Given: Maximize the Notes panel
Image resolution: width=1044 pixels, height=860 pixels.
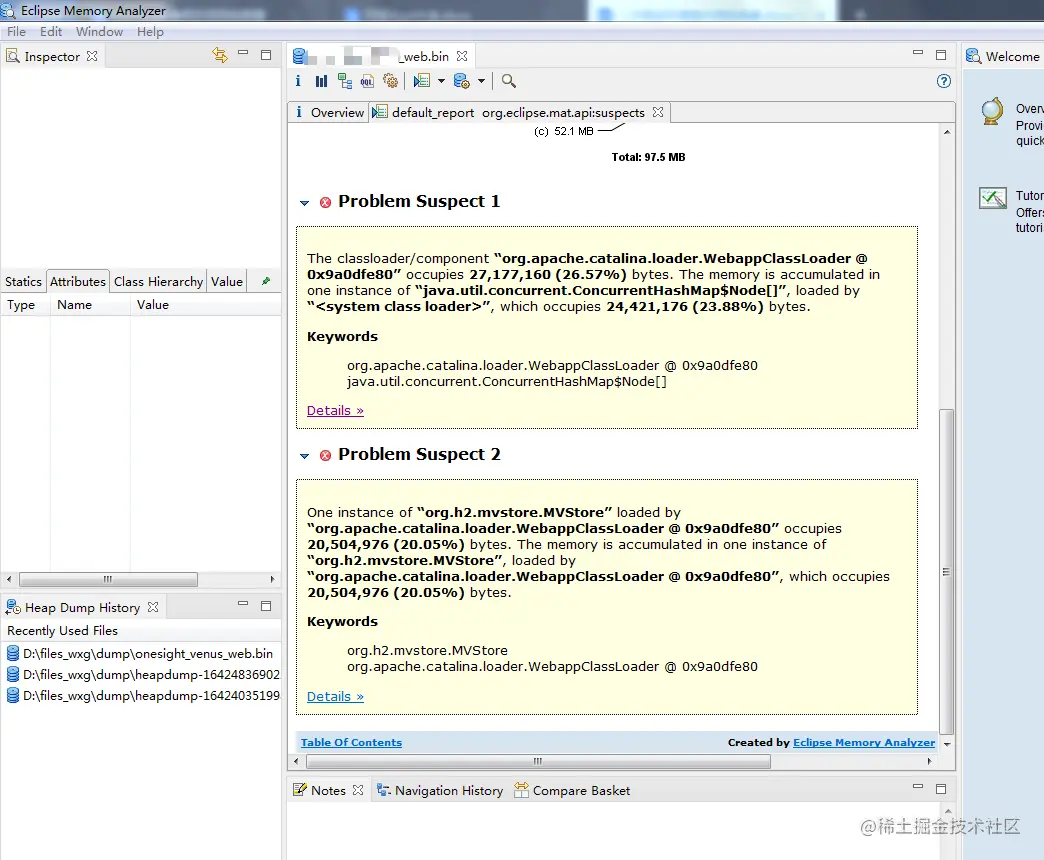Looking at the screenshot, I should [941, 789].
